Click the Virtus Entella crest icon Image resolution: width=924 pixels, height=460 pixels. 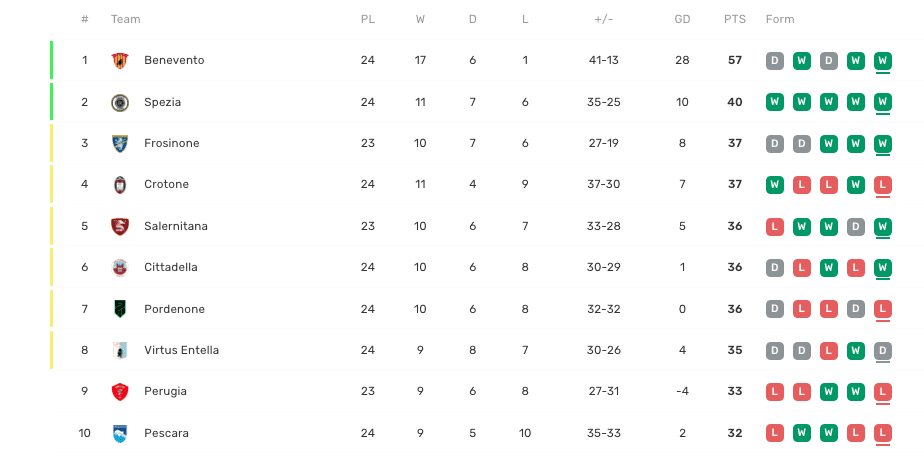(120, 350)
